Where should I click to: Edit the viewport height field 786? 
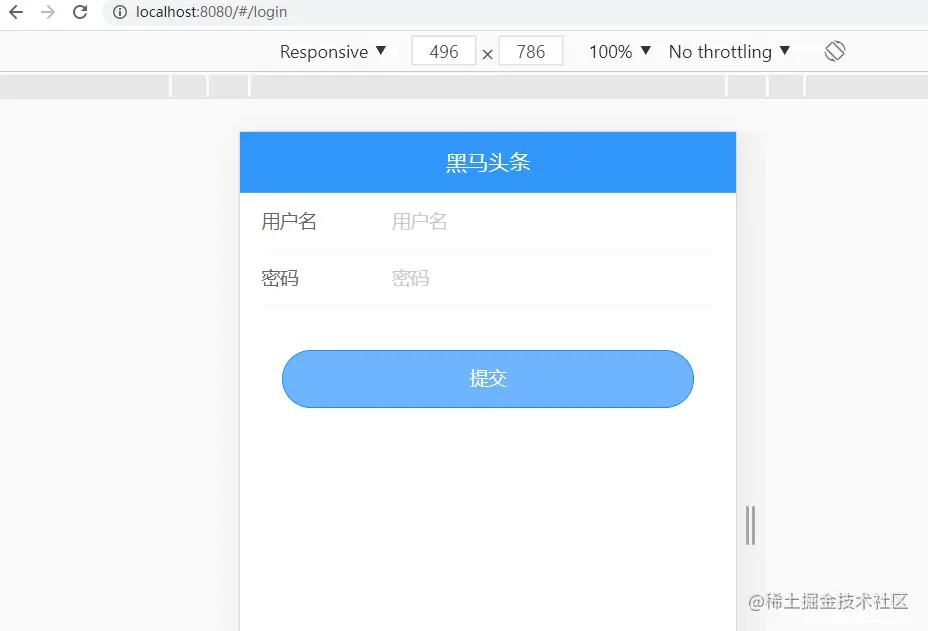[x=531, y=51]
